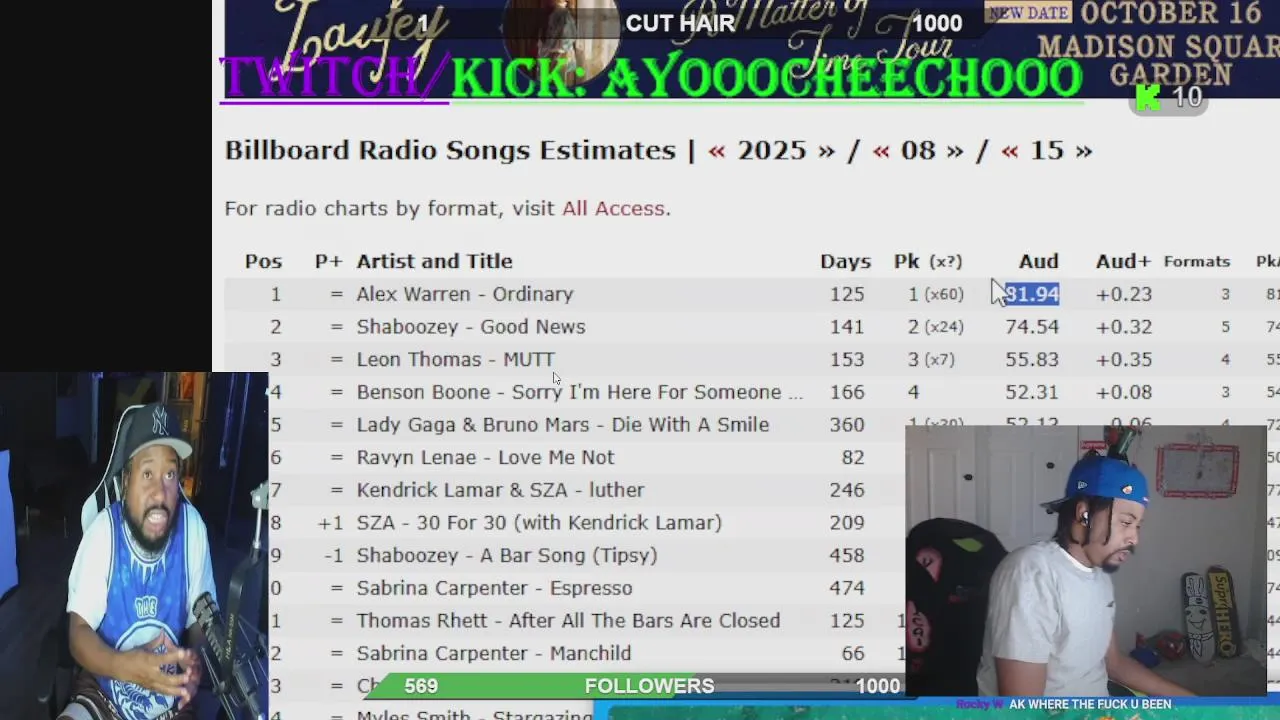Click the right-side webcam overlay
The image size is (1280, 720).
(1086, 560)
